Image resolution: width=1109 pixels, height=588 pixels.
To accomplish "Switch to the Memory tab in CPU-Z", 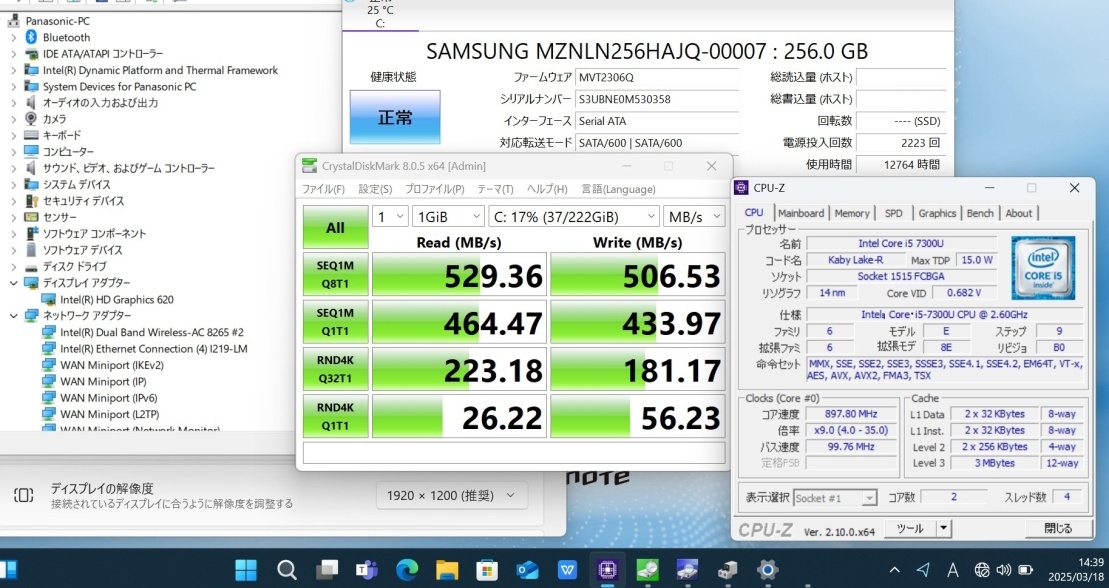I will (x=852, y=213).
